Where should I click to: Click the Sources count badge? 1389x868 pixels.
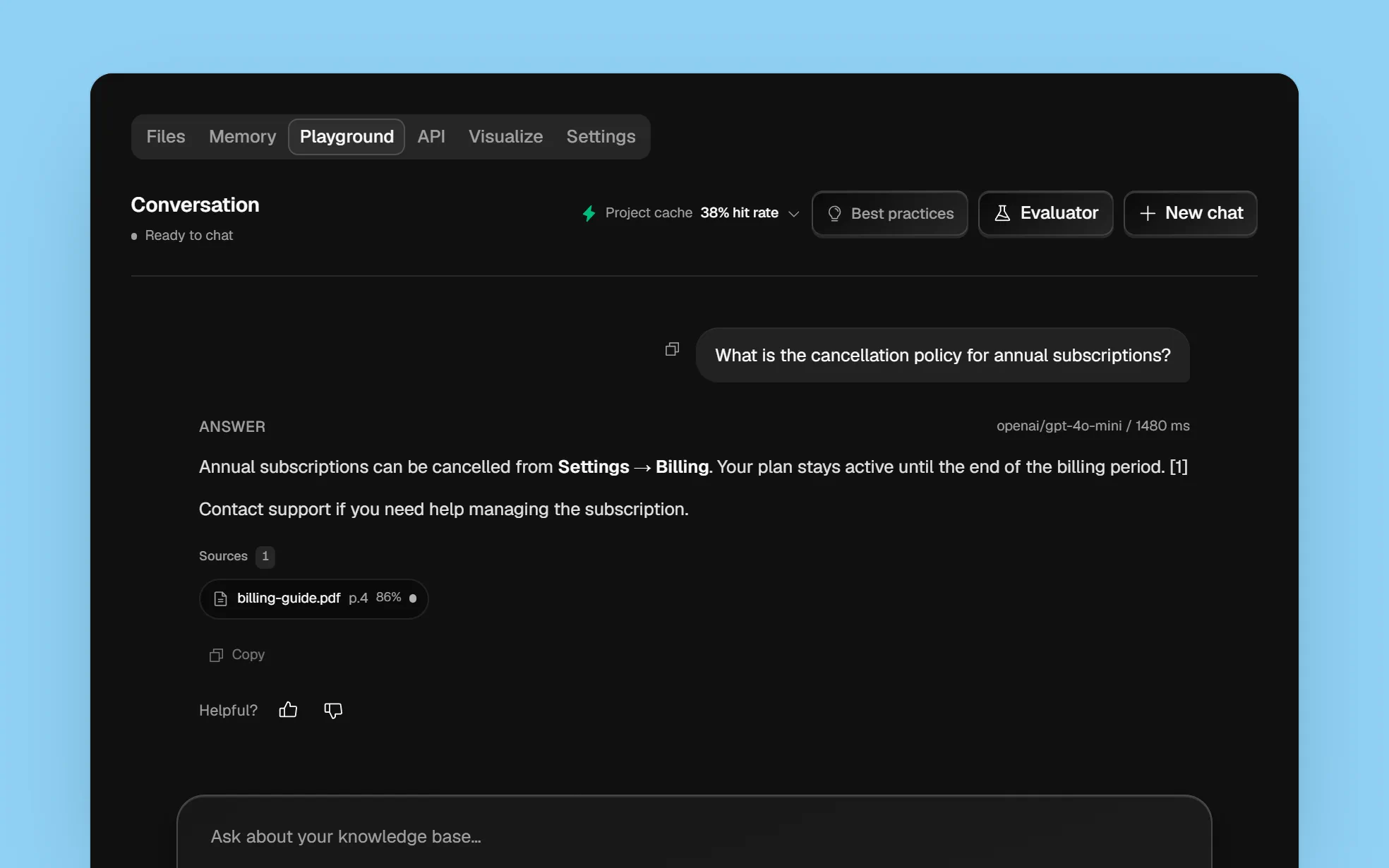265,556
